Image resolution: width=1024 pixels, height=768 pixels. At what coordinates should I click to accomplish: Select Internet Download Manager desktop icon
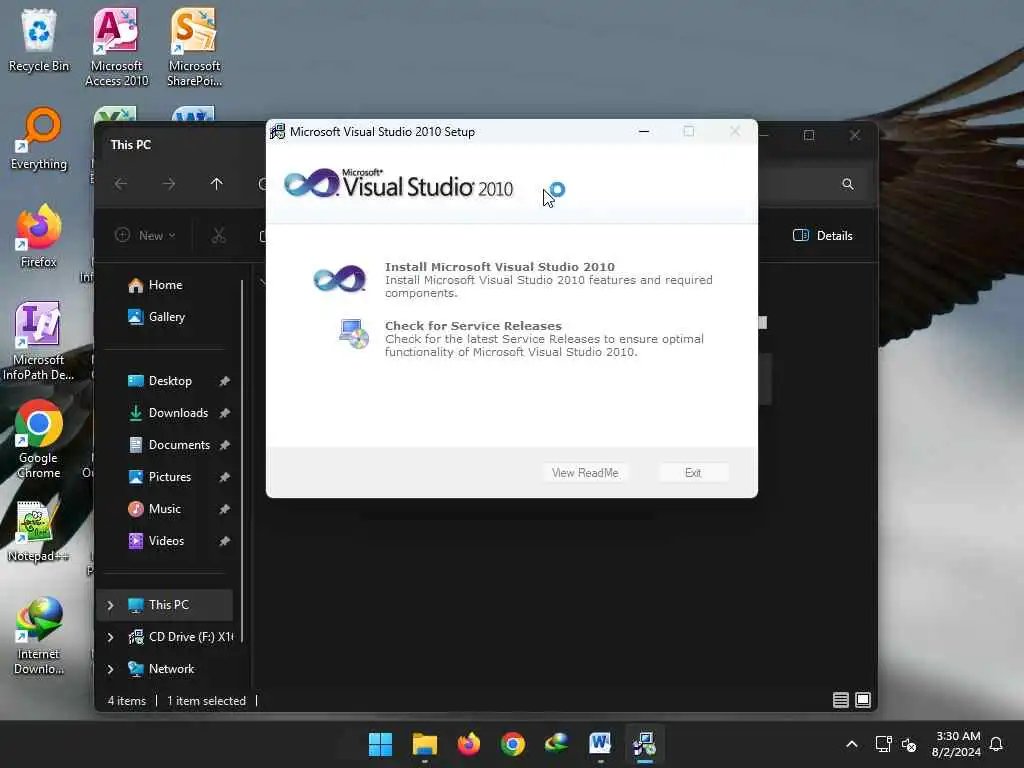pos(39,635)
